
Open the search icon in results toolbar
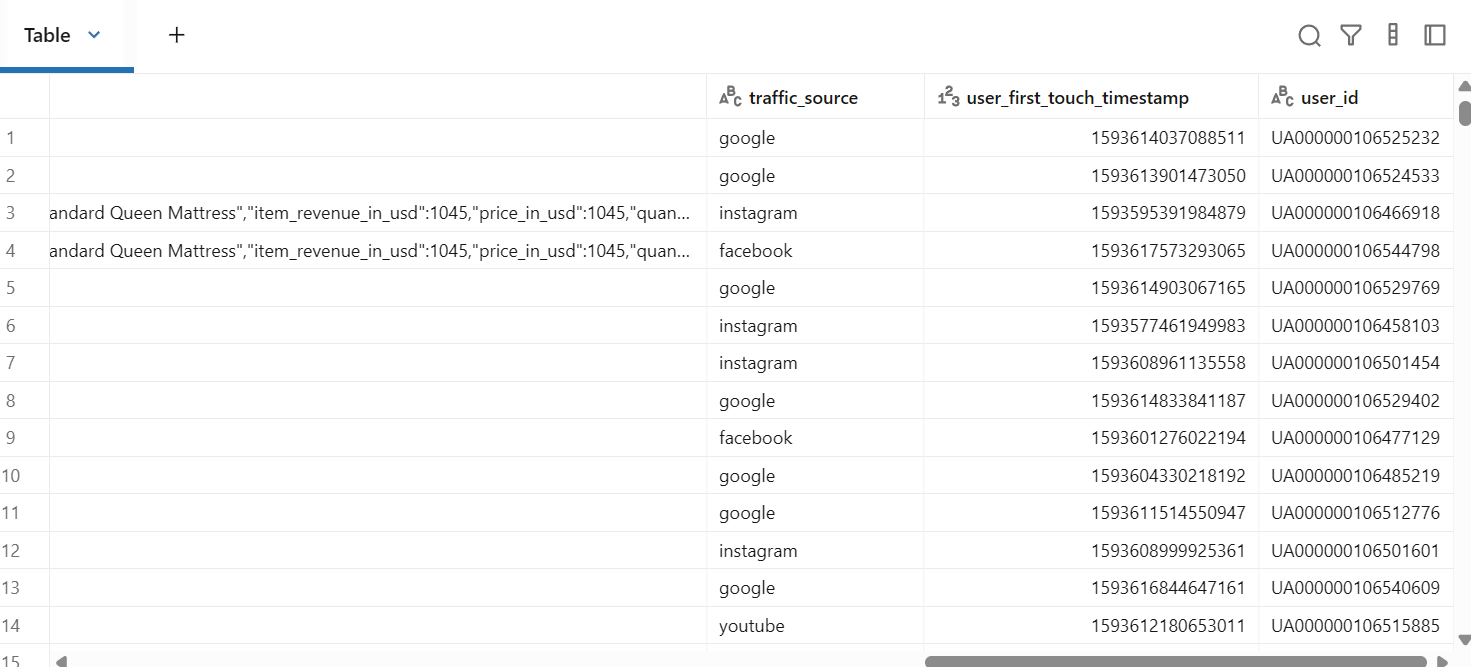(x=1309, y=36)
